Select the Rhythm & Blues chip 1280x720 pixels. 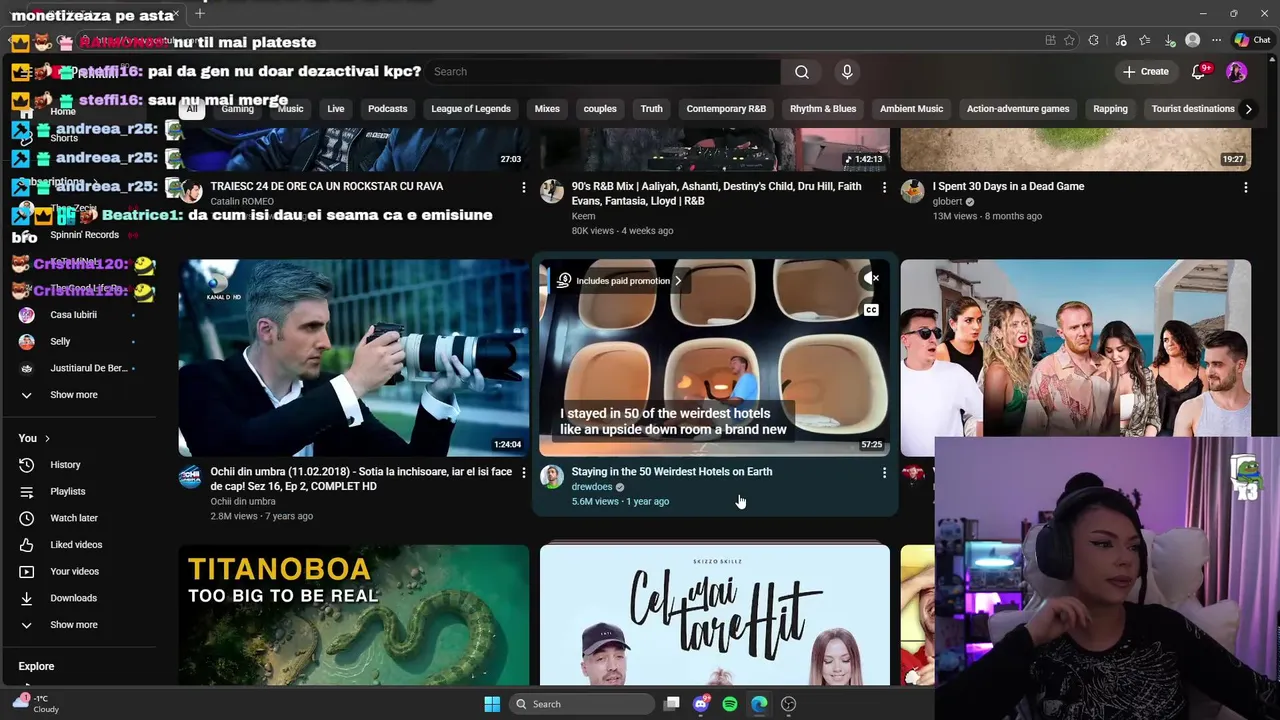click(823, 109)
